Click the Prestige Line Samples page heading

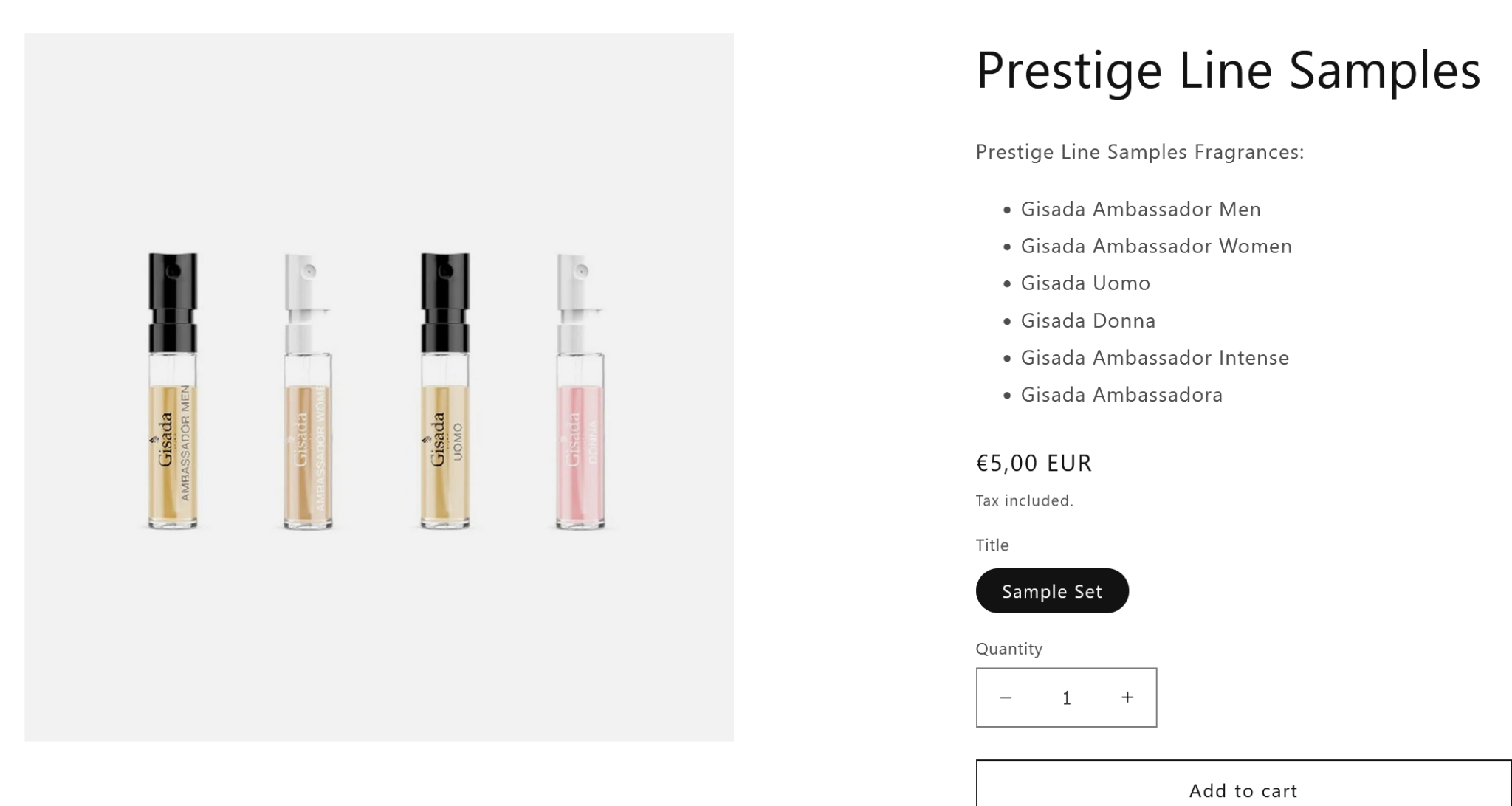1228,71
